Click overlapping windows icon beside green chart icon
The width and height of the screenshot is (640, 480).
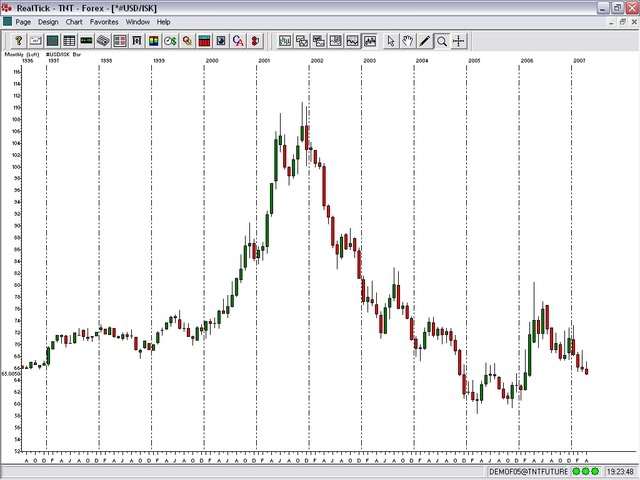tap(302, 41)
